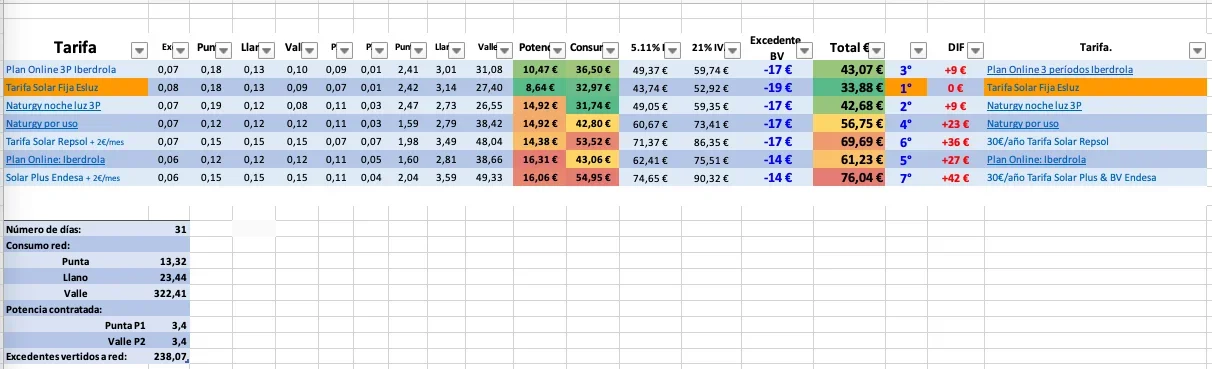1212x369 pixels.
Task: Open the Valle cost column filter dropdown
Action: [505, 50]
